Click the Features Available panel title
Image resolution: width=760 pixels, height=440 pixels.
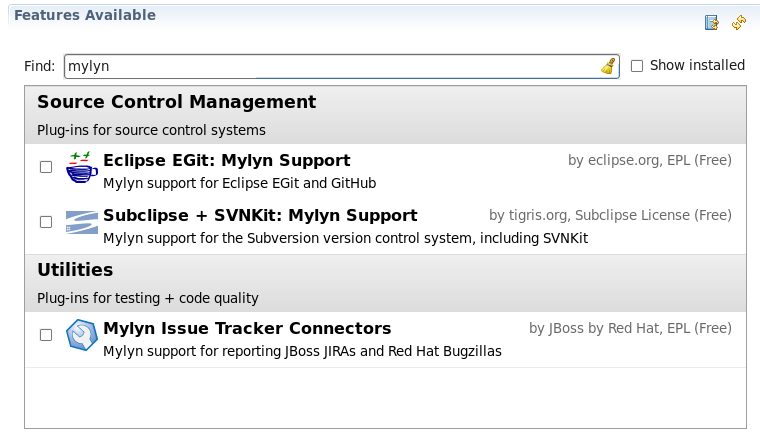pos(84,16)
